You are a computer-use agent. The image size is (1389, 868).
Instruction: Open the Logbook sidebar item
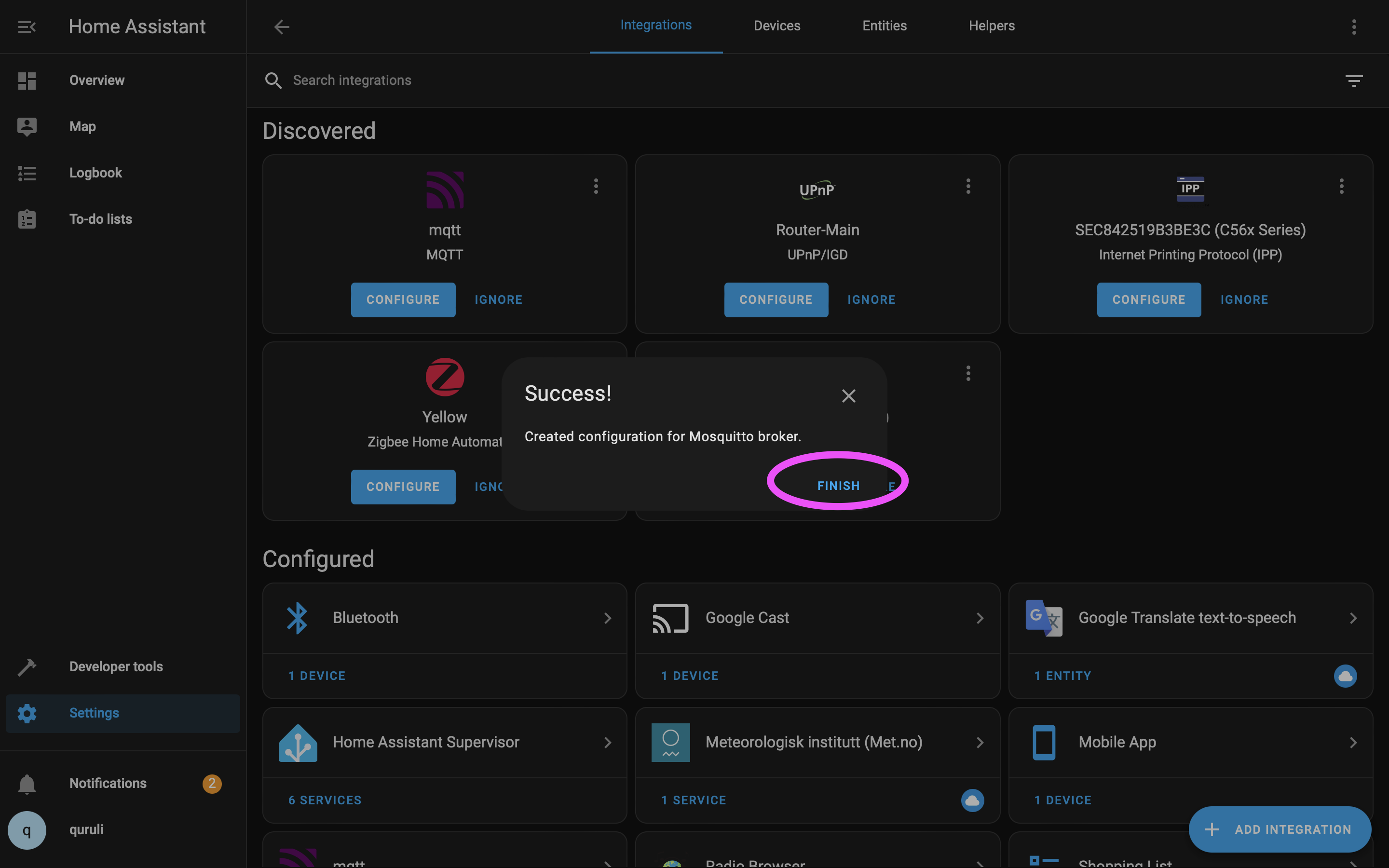[x=95, y=173]
